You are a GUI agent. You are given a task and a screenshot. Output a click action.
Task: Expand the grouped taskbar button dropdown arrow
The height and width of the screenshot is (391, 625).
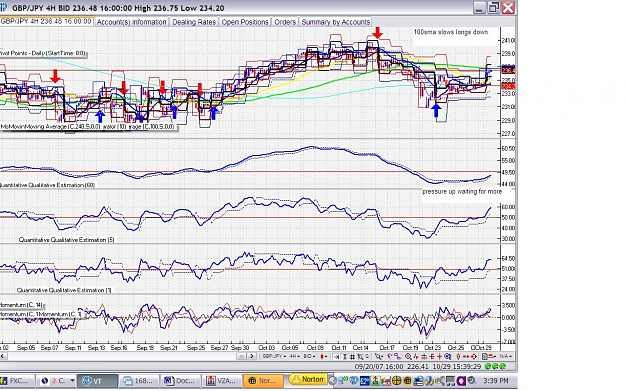(72, 381)
